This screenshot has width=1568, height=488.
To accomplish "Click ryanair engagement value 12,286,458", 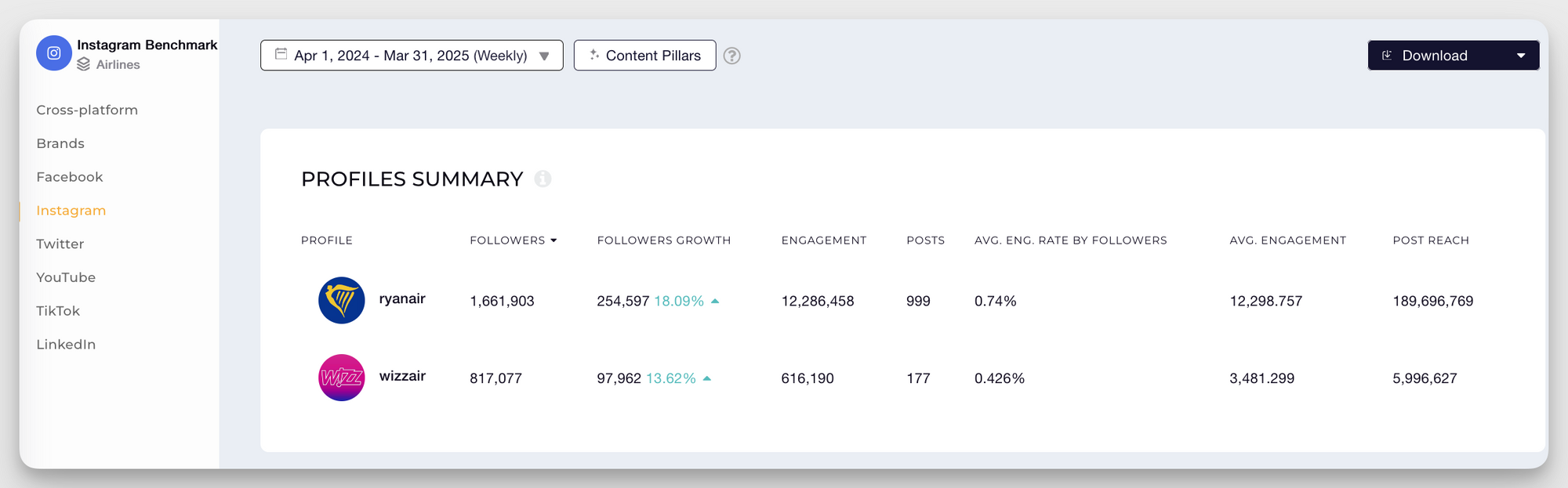I will click(x=818, y=301).
